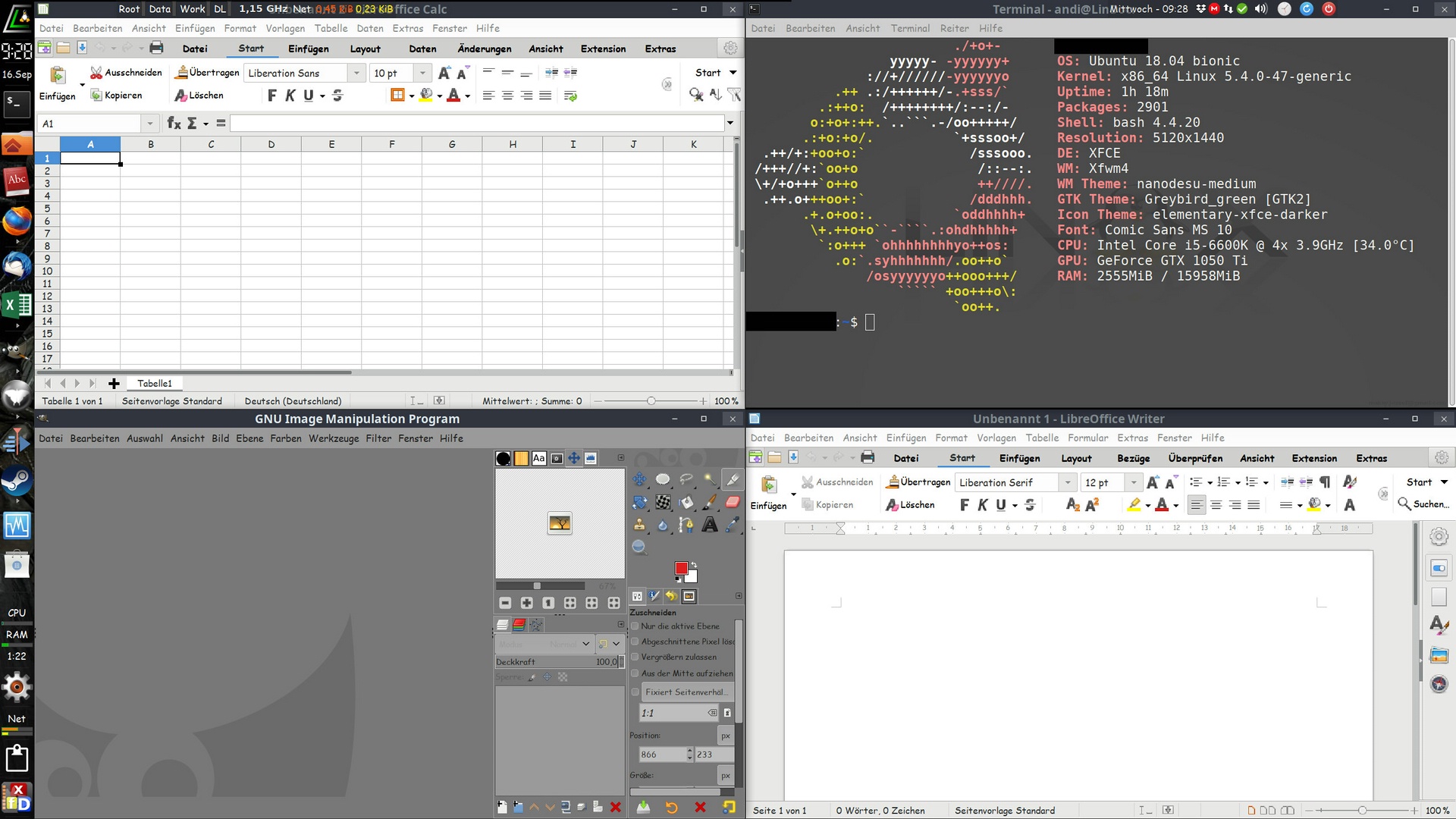The image size is (1456, 819).
Task: Check 'Vergrößern zulassen' option
Action: 635,657
